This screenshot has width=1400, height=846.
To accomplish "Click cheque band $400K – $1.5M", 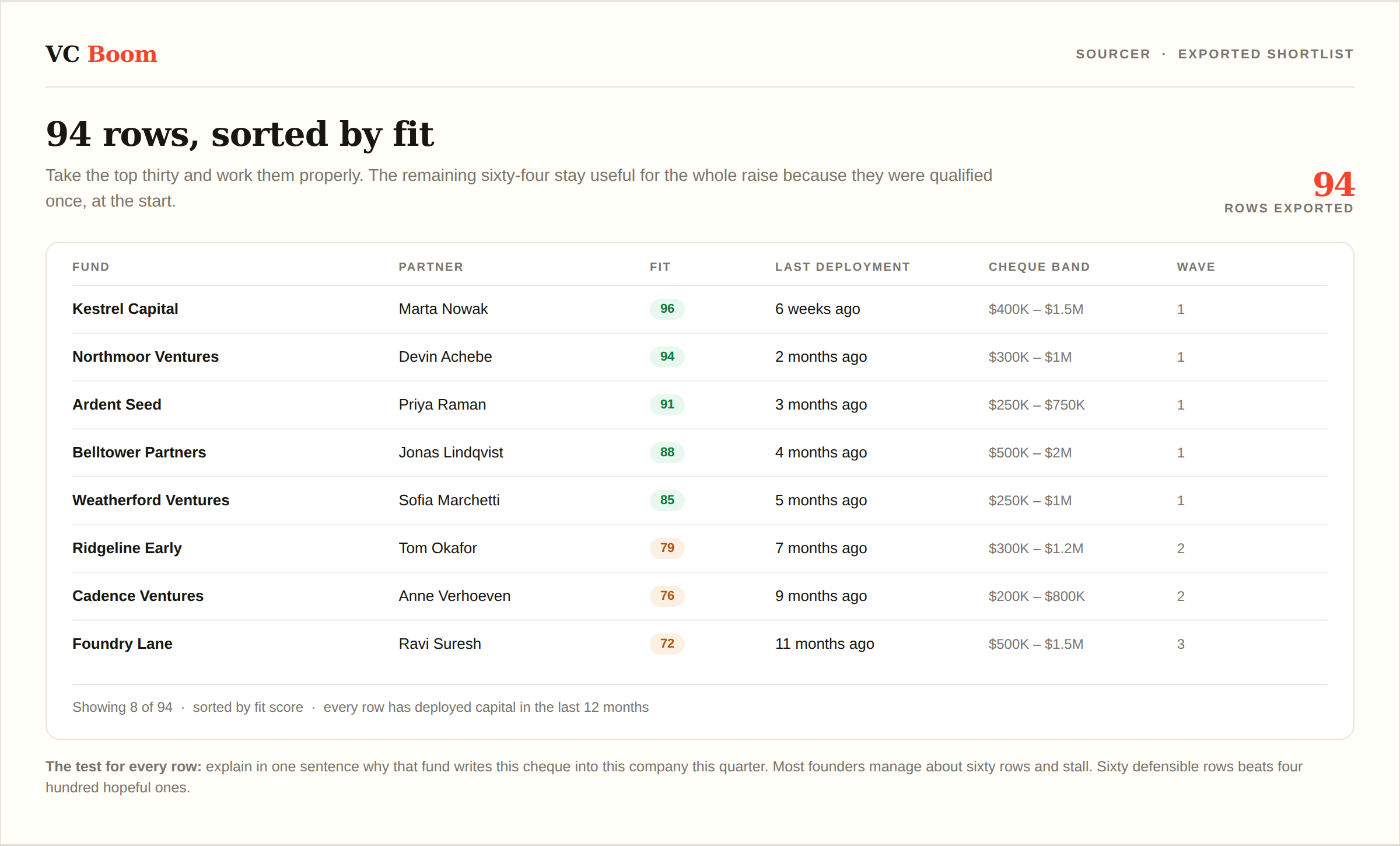I will pos(1035,309).
